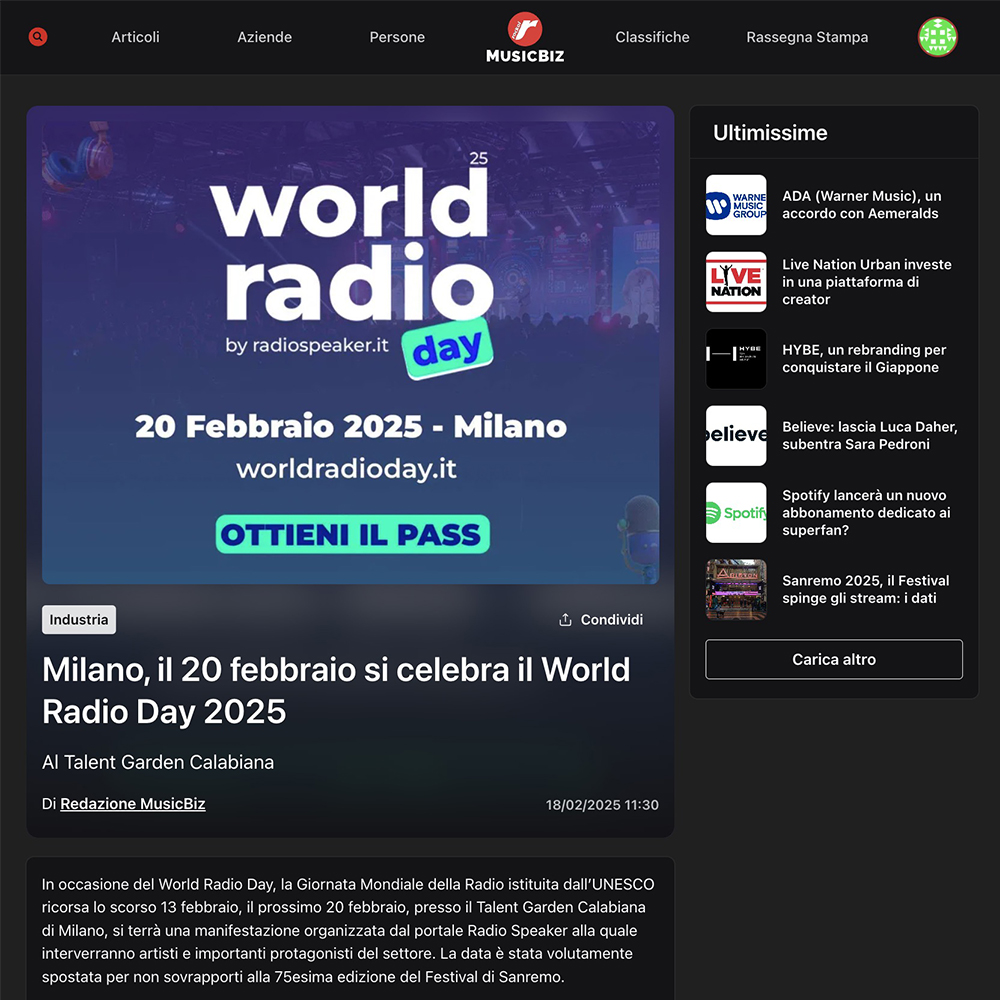Click the Sanremo Ariston theatre thumbnail
1000x1000 pixels.
click(736, 589)
